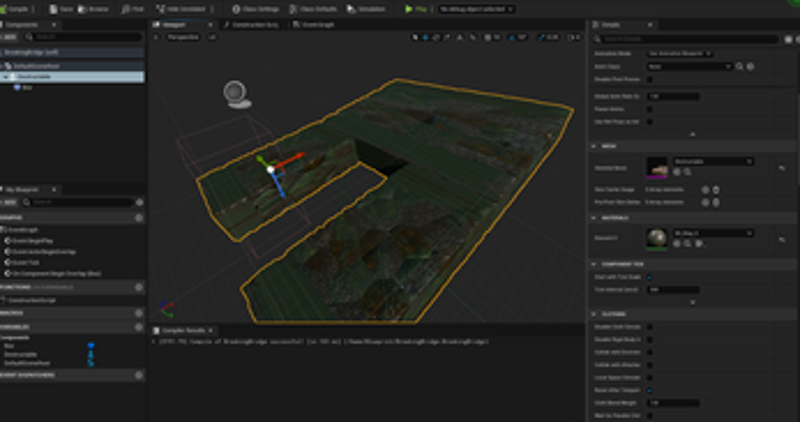Open Class Defaults from toolbar

(309, 8)
